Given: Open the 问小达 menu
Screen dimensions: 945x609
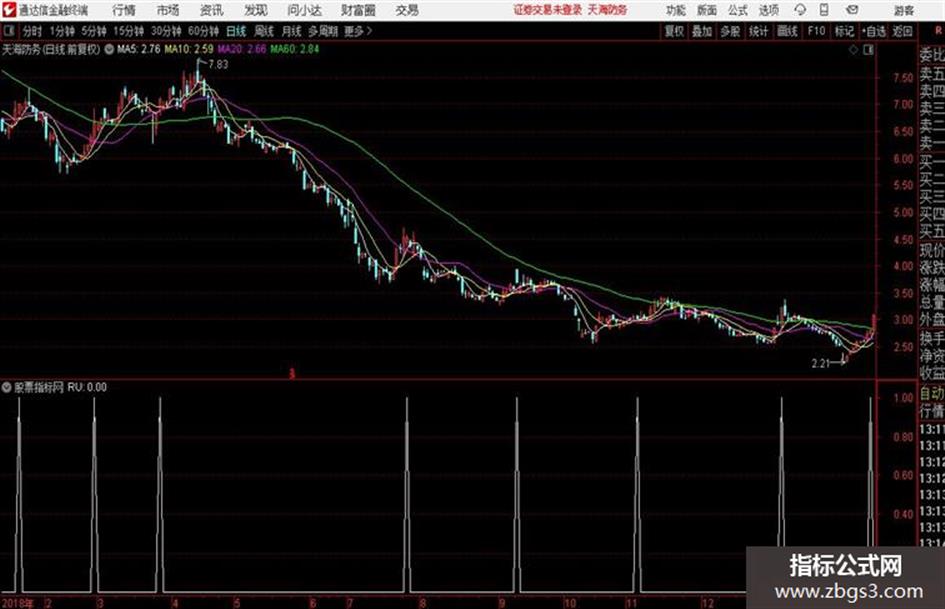Looking at the screenshot, I should 304,10.
